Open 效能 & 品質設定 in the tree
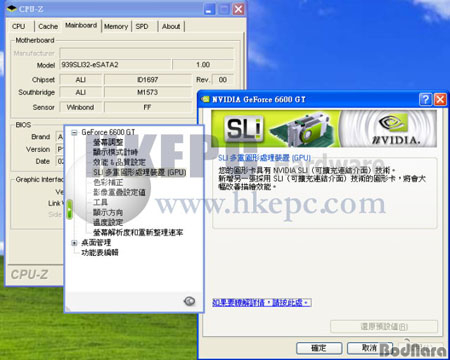The image size is (450, 360). pyautogui.click(x=119, y=162)
